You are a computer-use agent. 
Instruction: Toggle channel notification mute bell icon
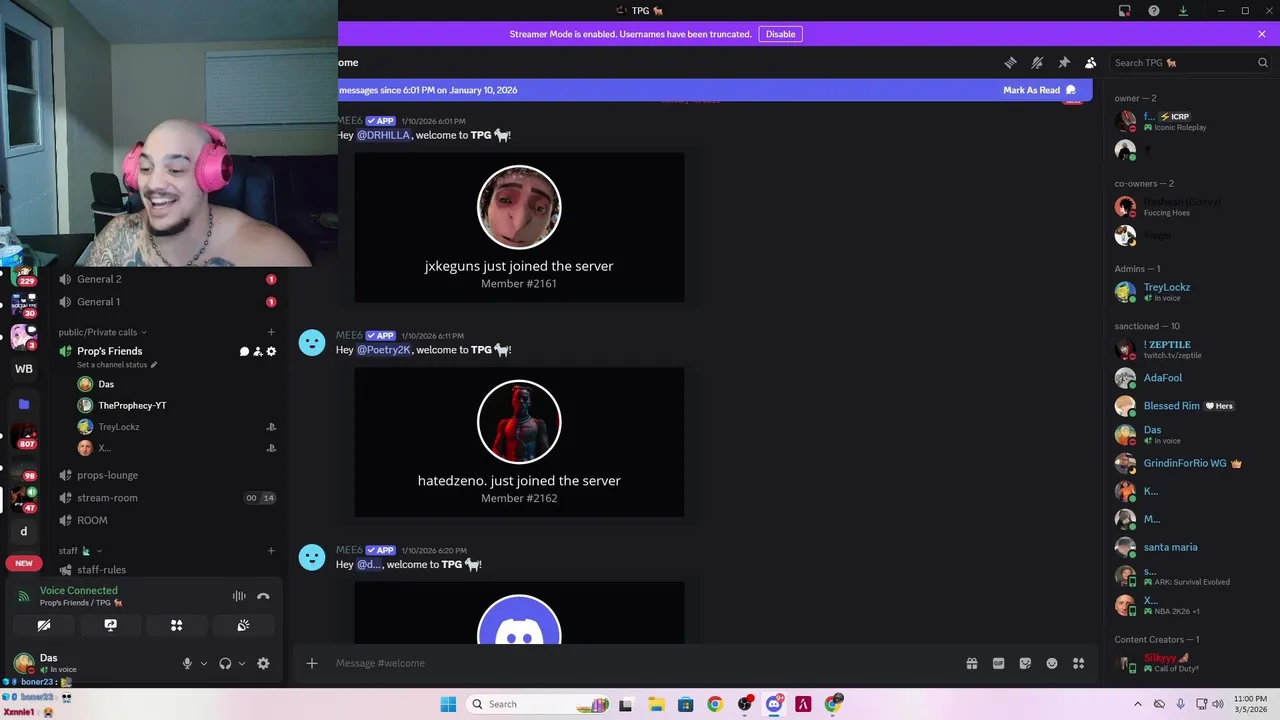point(1037,62)
